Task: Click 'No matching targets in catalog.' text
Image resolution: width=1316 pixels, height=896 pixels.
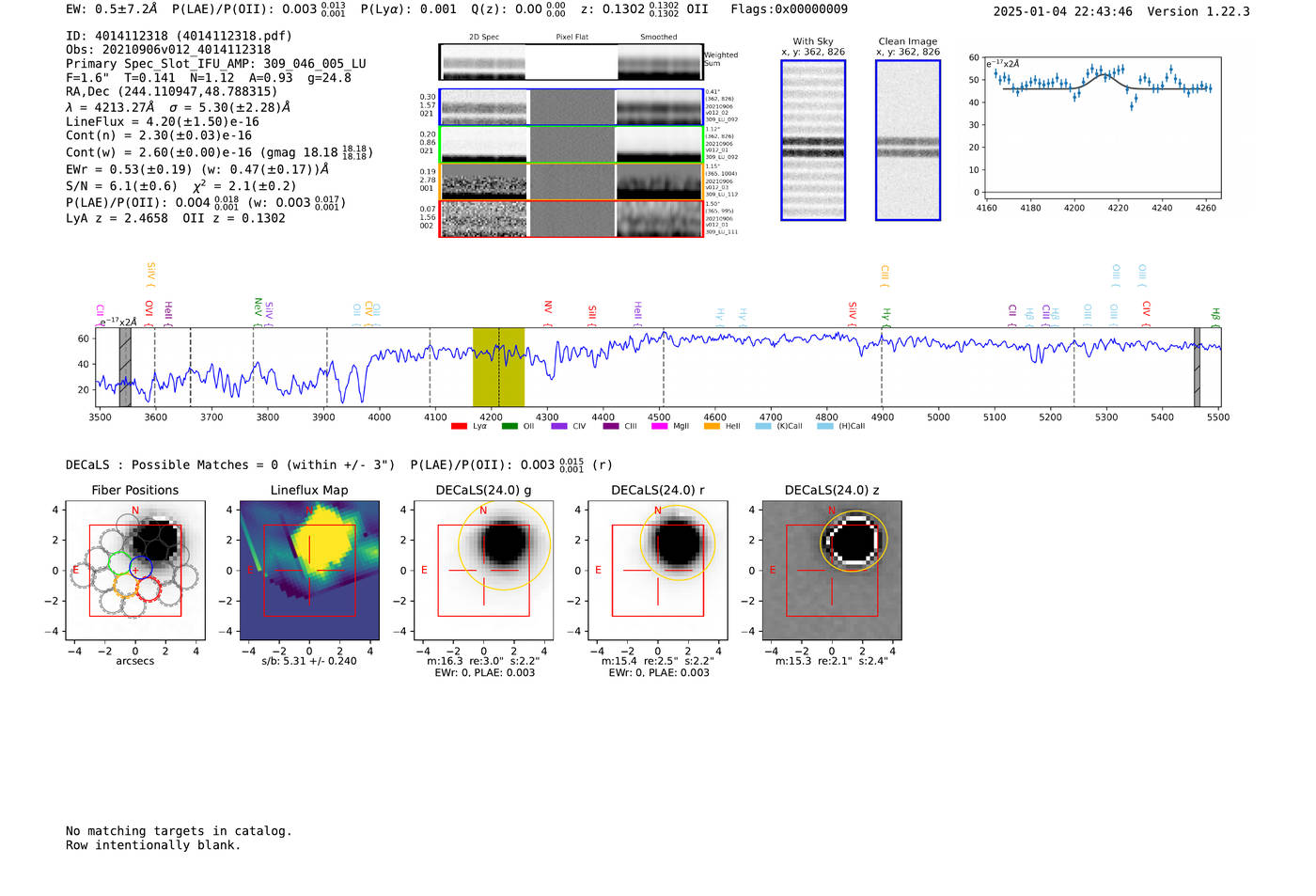Action: tap(179, 831)
